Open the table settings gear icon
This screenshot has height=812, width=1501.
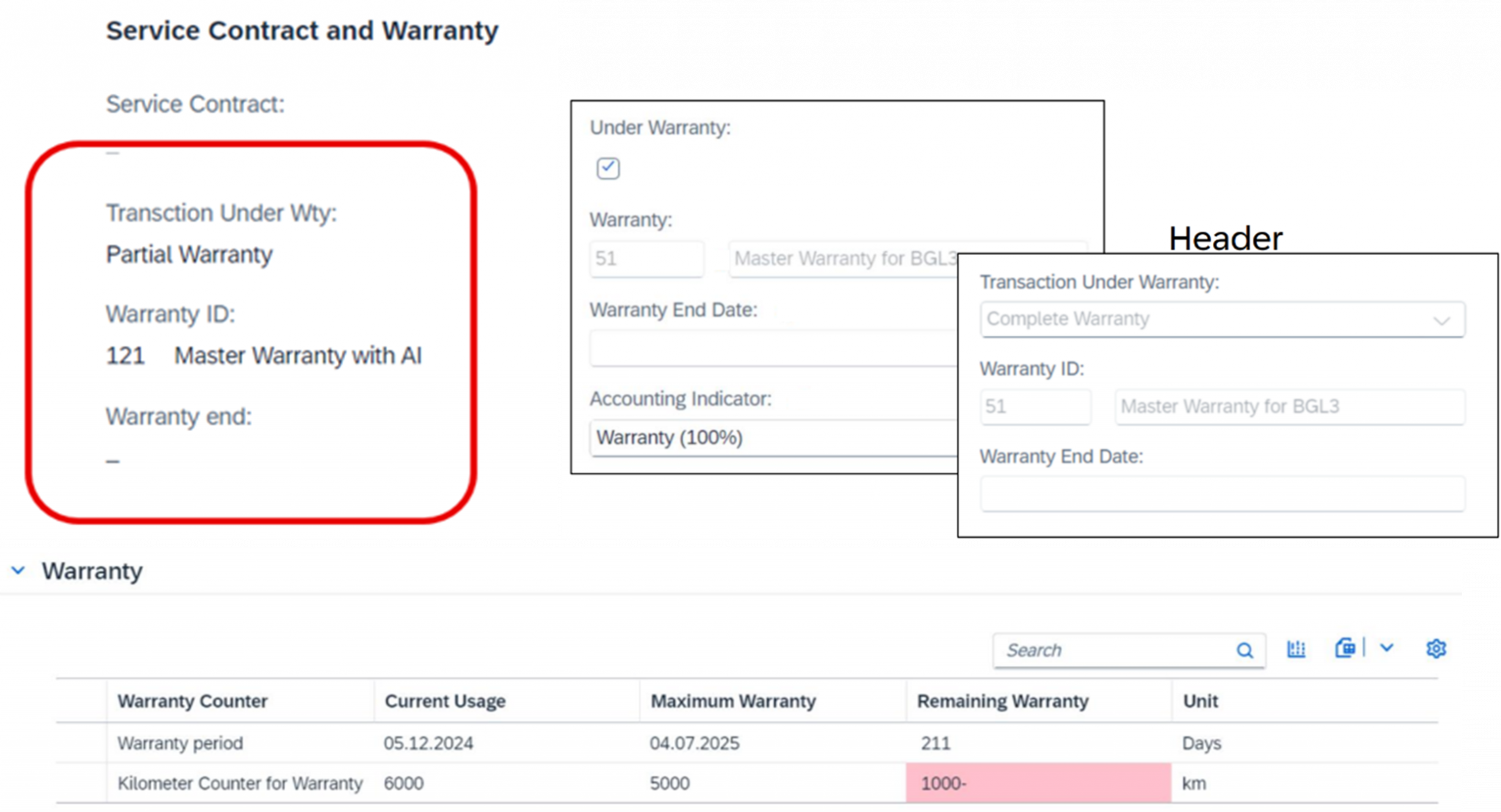coord(1437,649)
